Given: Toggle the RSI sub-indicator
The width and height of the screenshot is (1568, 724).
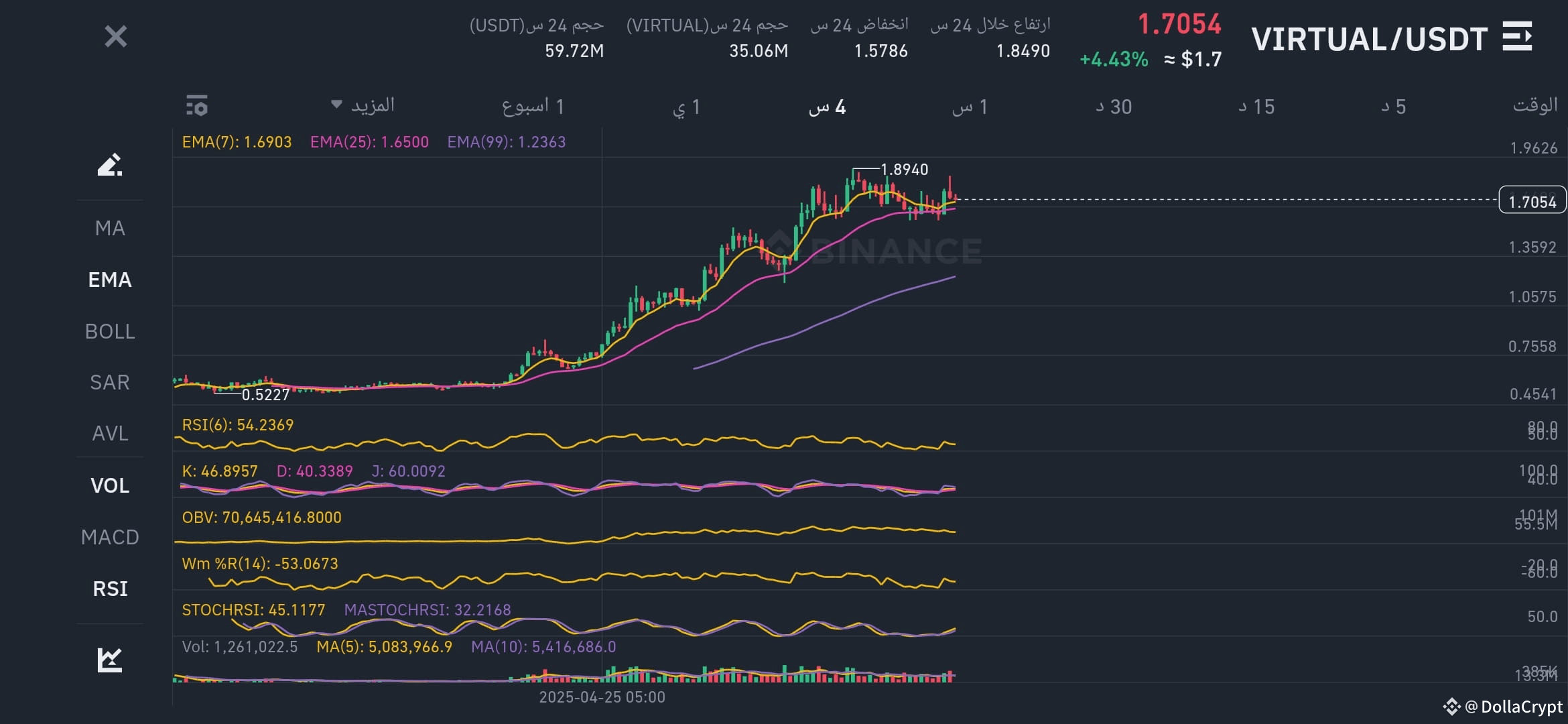Looking at the screenshot, I should pos(110,589).
